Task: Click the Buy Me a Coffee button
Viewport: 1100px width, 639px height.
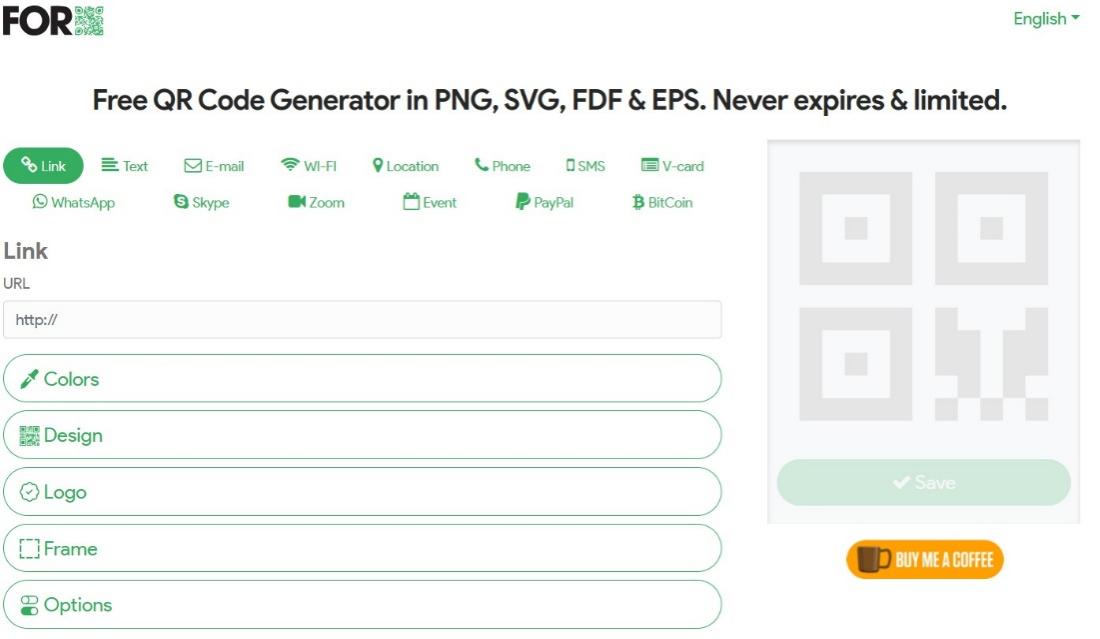Action: click(924, 560)
